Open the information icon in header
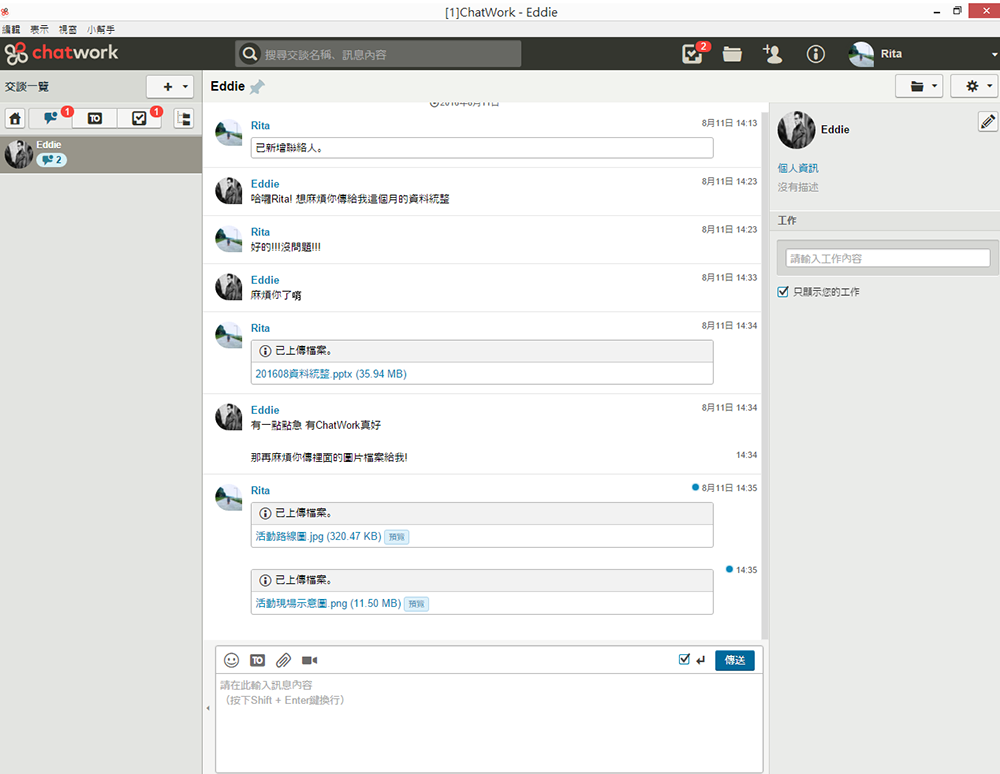 click(815, 54)
